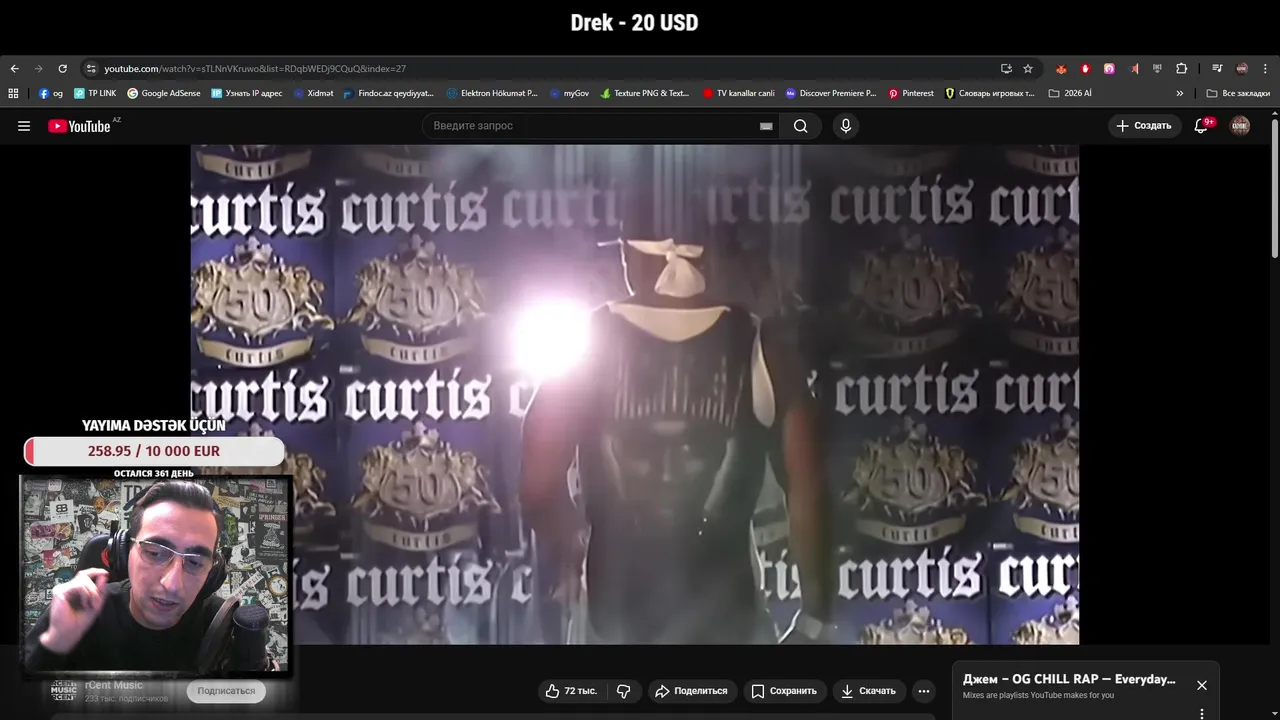The height and width of the screenshot is (720, 1280).
Task: Like the video with 72 тыс. thumbs up
Action: click(x=572, y=691)
